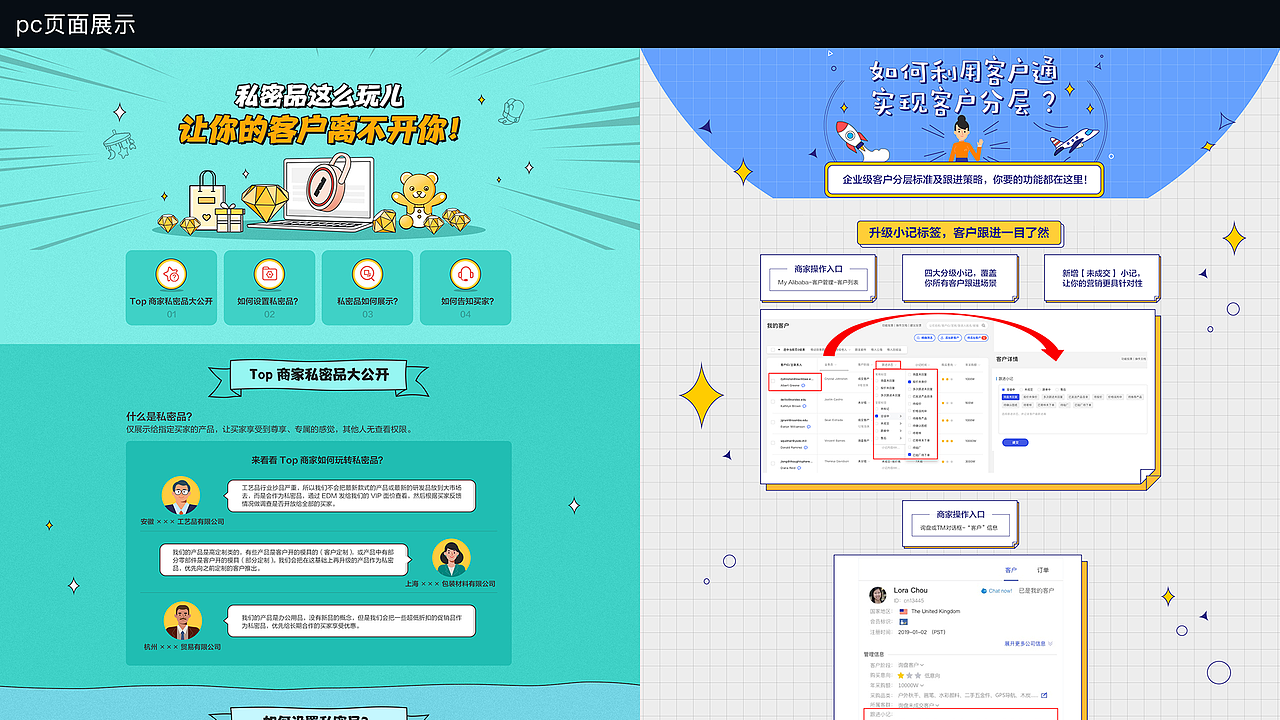Image resolution: width=1280 pixels, height=720 pixels.
Task: Open the 客户阶段 dropdown showing 询盘客户
Action: 912,665
